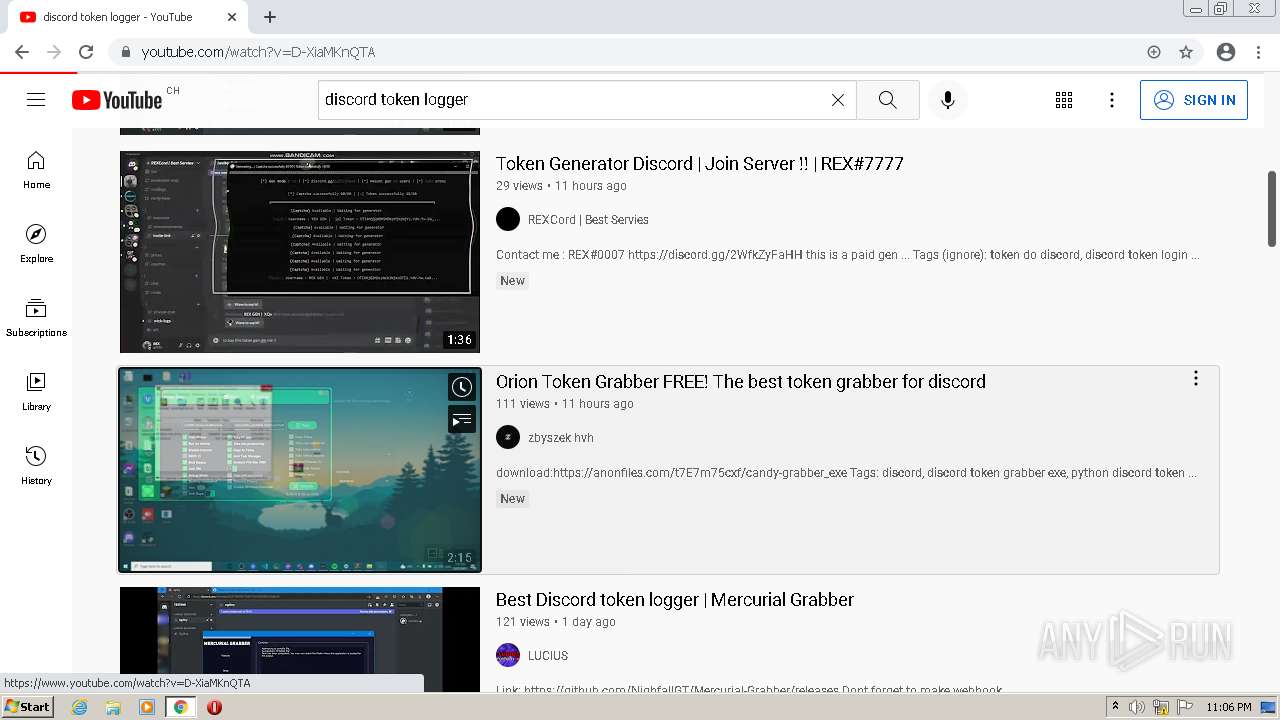This screenshot has width=1280, height=720.
Task: Click the title 'Best Discord token logger | Mercurial Grabber'
Action: pyautogui.click(x=675, y=600)
